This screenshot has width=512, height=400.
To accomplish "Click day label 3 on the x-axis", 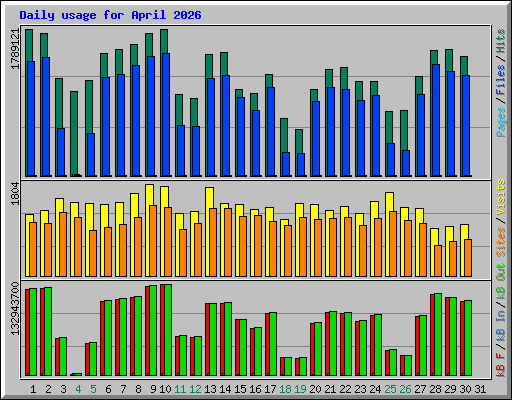I will click(x=63, y=389).
